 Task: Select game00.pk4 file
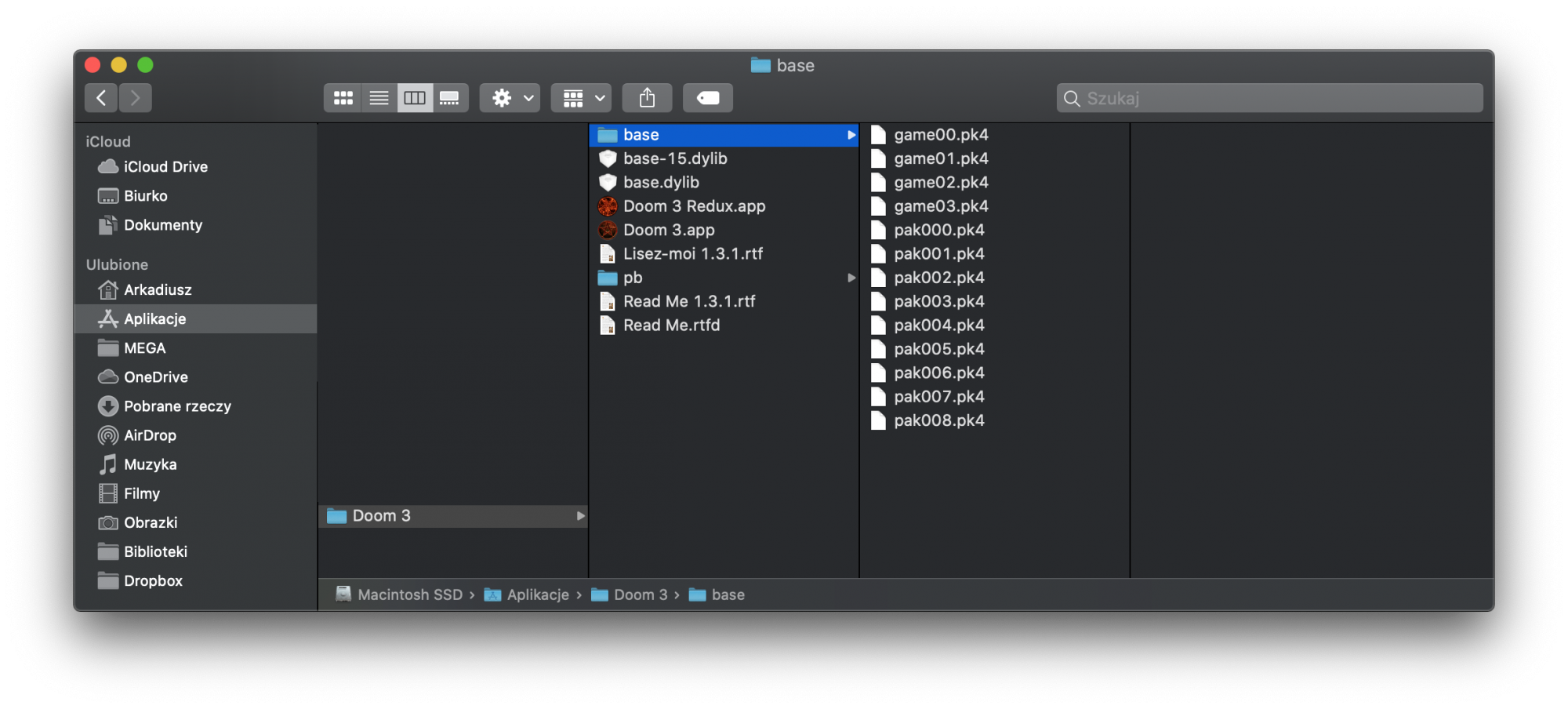[x=995, y=135]
